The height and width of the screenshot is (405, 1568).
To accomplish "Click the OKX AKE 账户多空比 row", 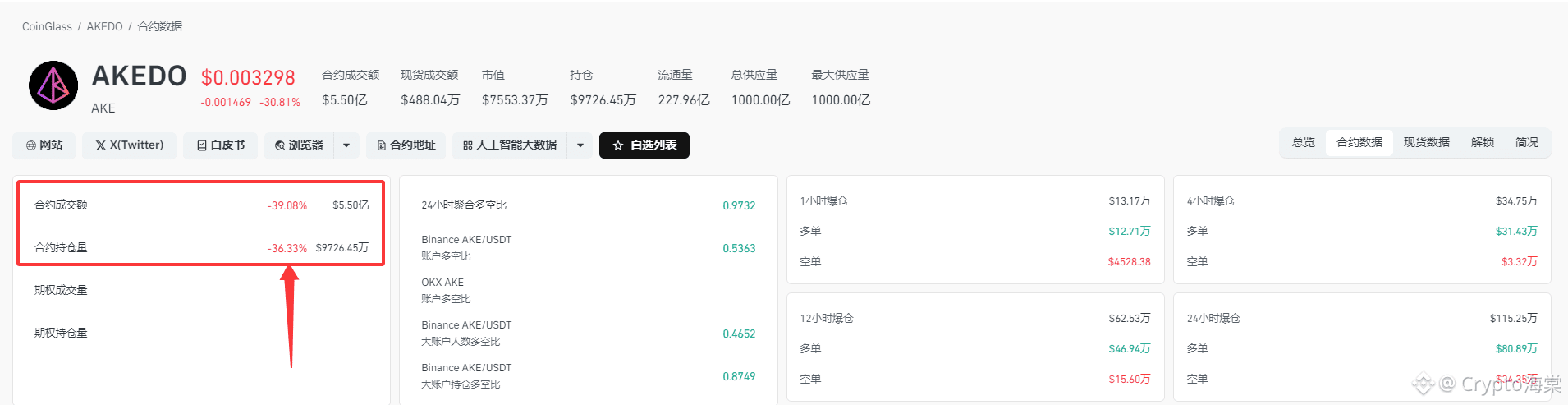I will [588, 291].
